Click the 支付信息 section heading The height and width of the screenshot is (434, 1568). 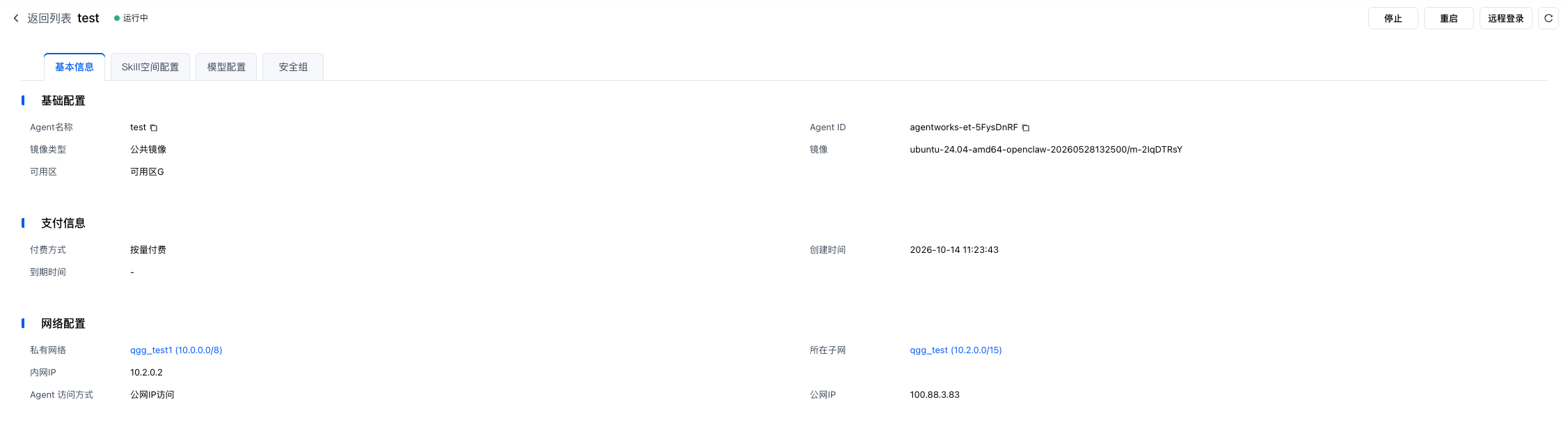point(63,224)
